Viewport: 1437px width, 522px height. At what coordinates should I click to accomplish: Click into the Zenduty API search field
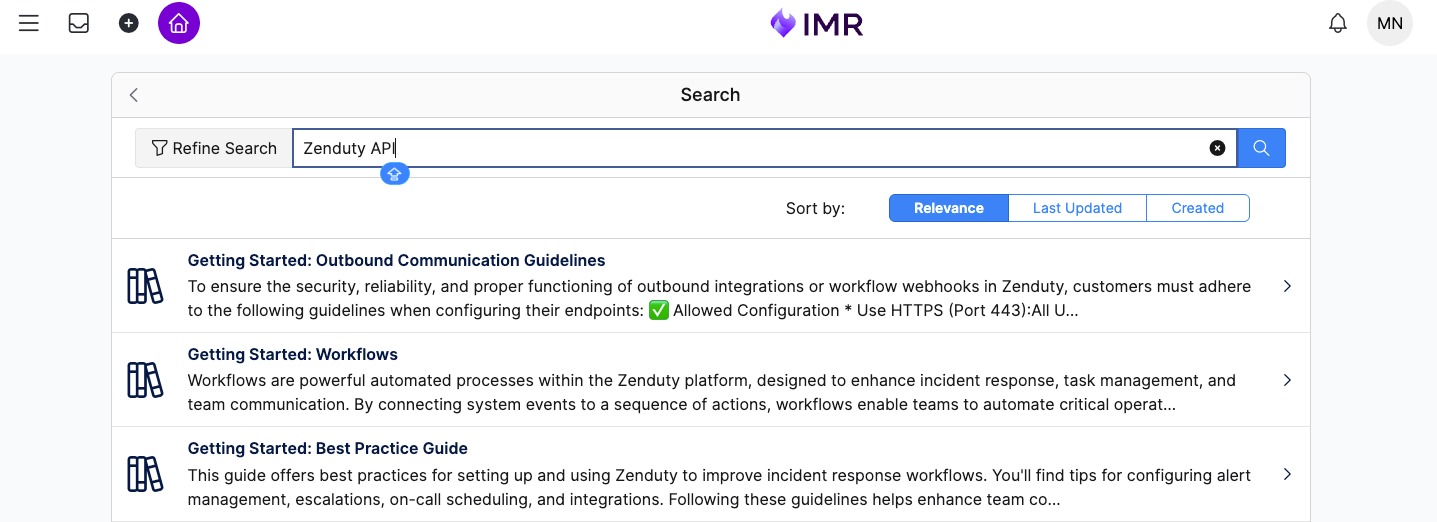click(x=764, y=148)
